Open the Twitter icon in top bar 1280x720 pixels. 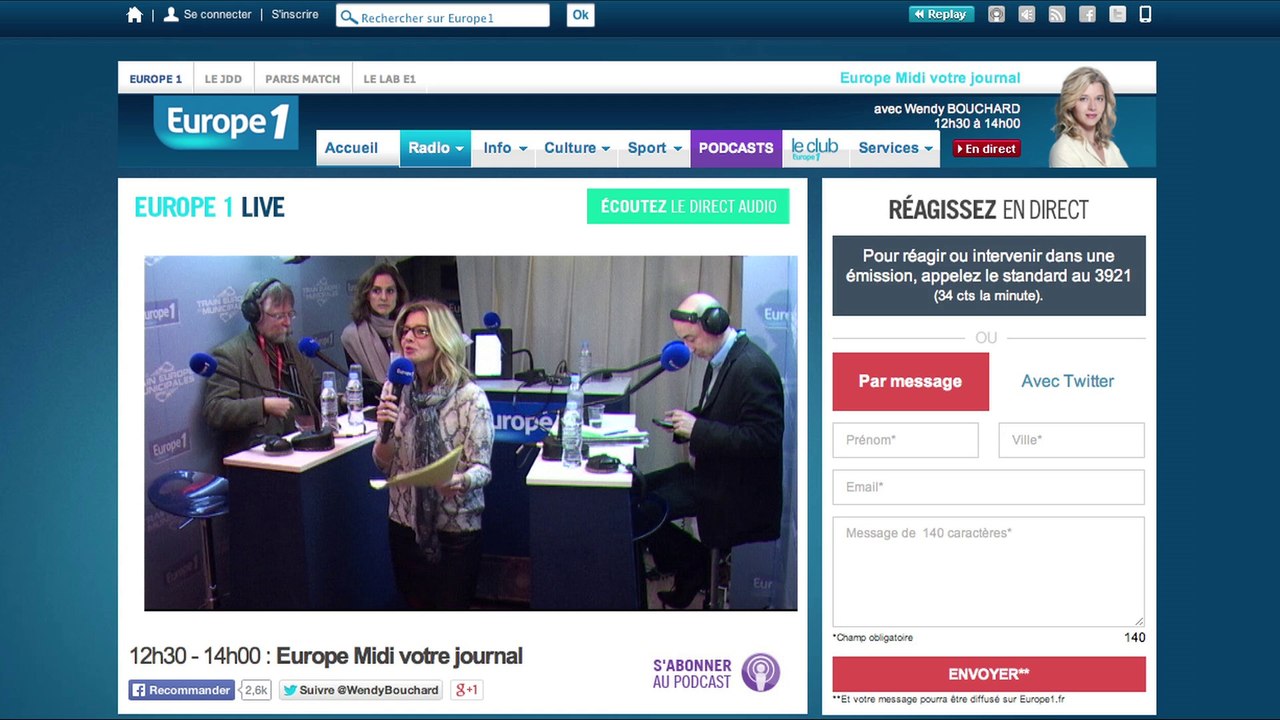click(x=1117, y=14)
